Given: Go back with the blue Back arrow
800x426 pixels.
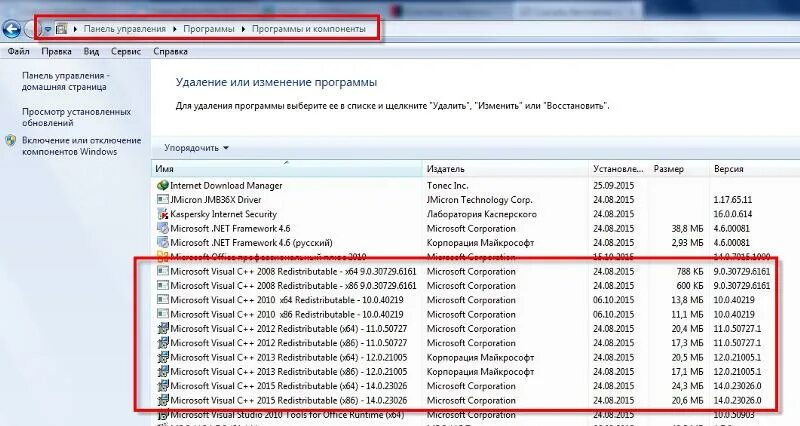Looking at the screenshot, I should 11,29.
